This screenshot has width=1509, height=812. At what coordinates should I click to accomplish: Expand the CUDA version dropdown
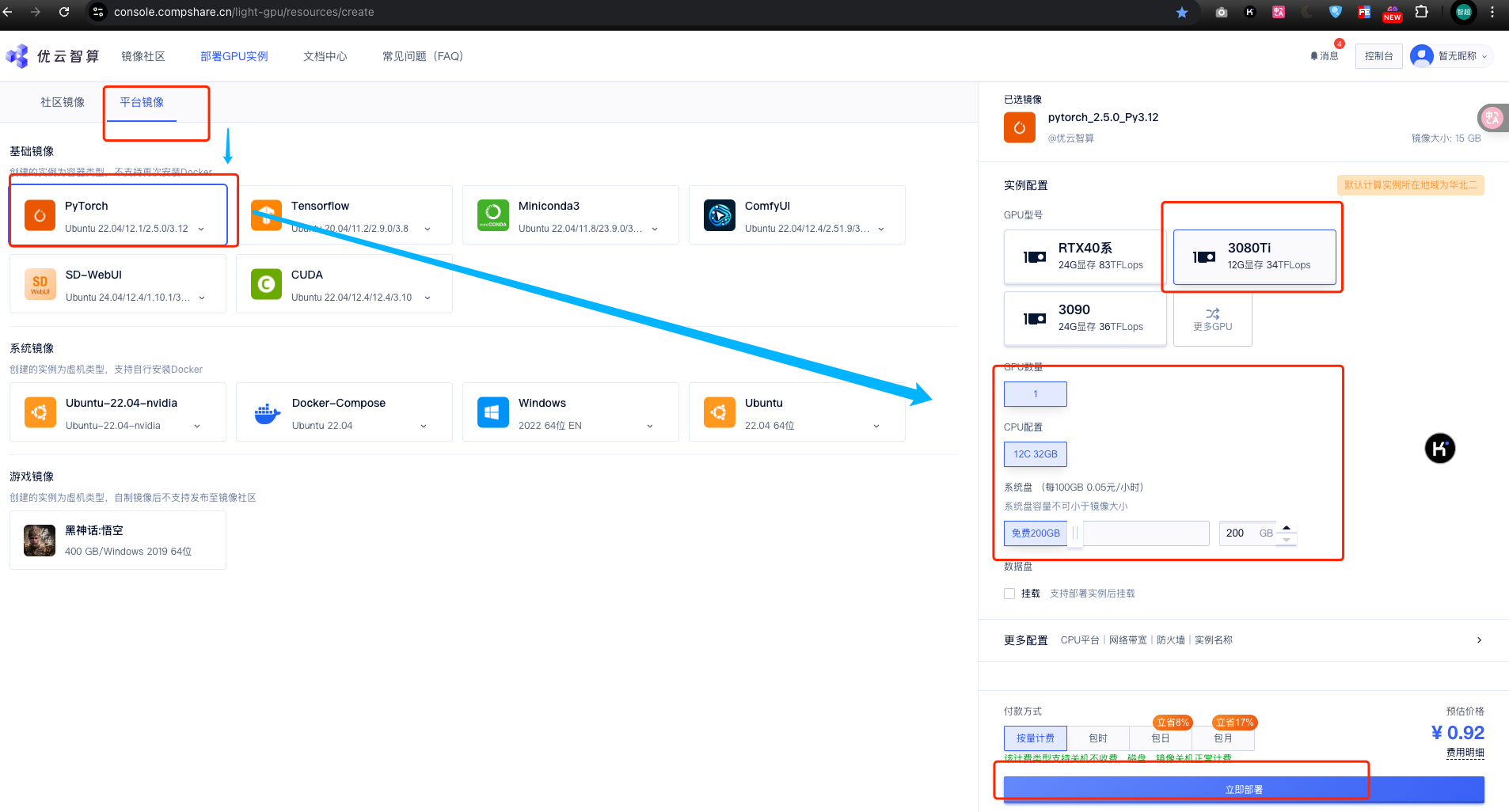click(428, 298)
